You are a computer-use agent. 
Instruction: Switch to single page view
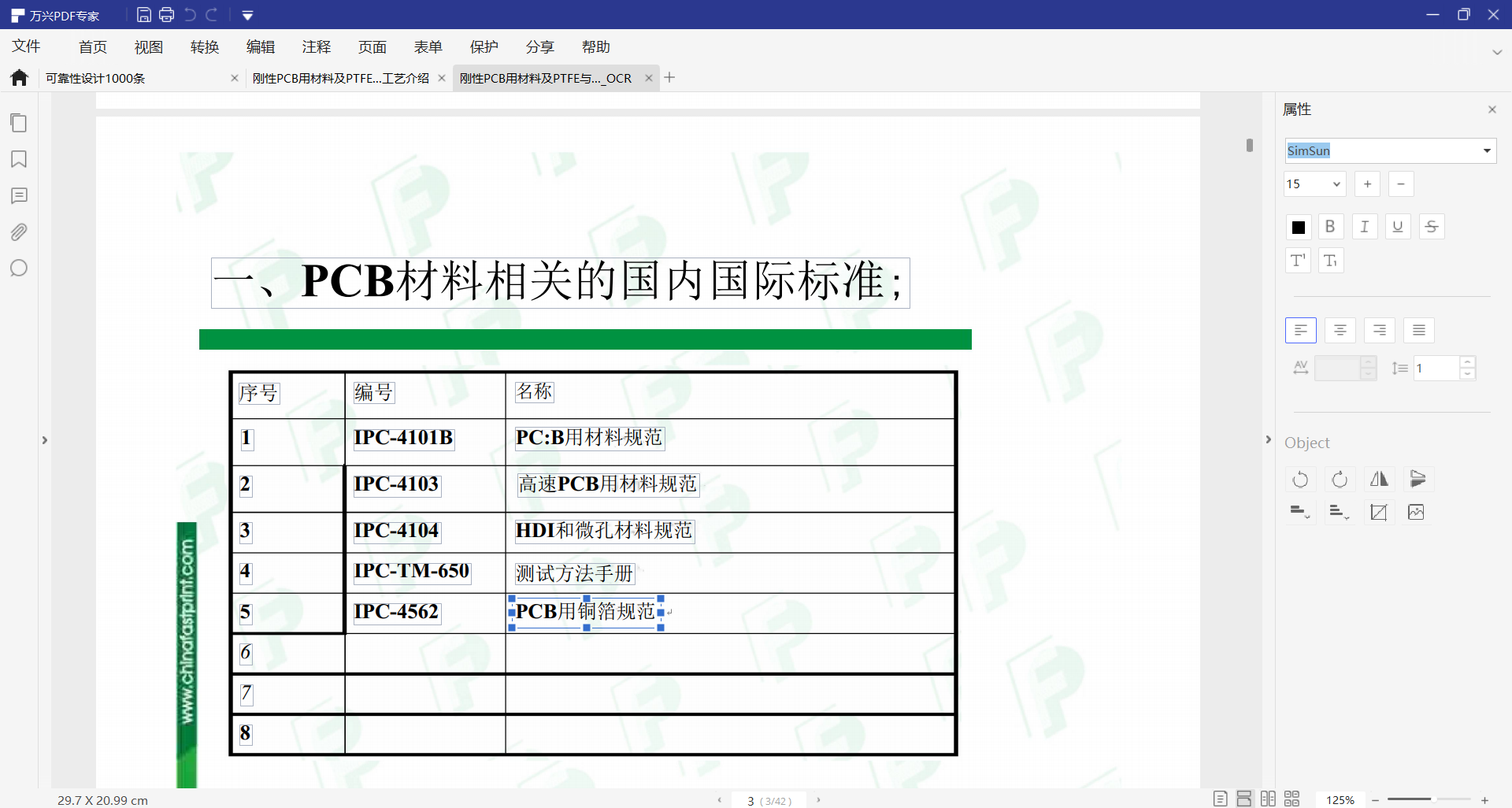point(1220,799)
